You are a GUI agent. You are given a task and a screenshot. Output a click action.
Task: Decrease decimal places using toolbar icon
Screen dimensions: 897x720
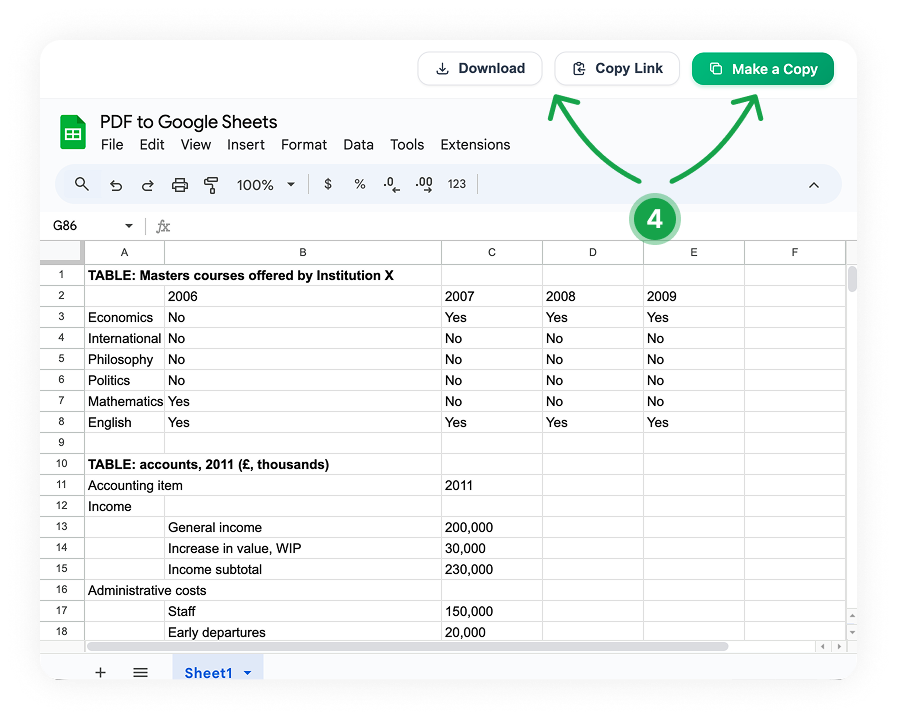[x=390, y=184]
